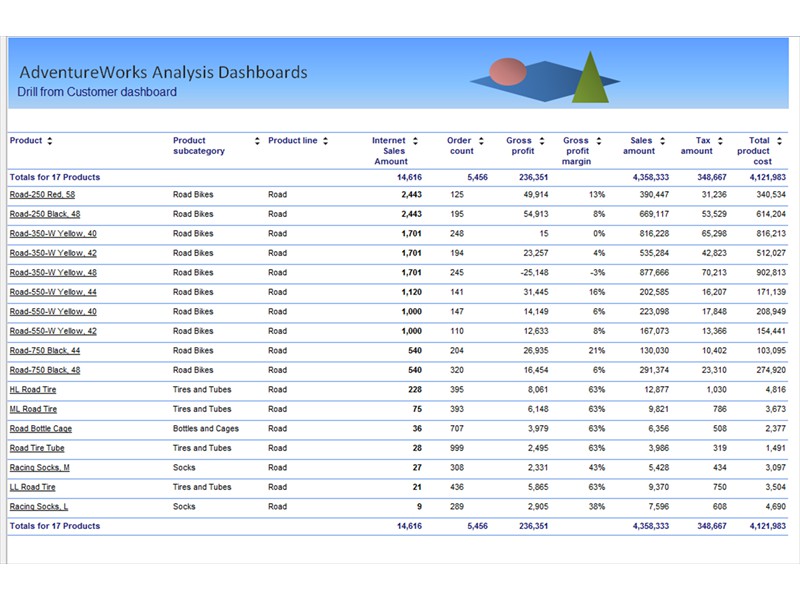
Task: Select Socks subcategory in Racing Socks, M row
Action: (x=184, y=468)
